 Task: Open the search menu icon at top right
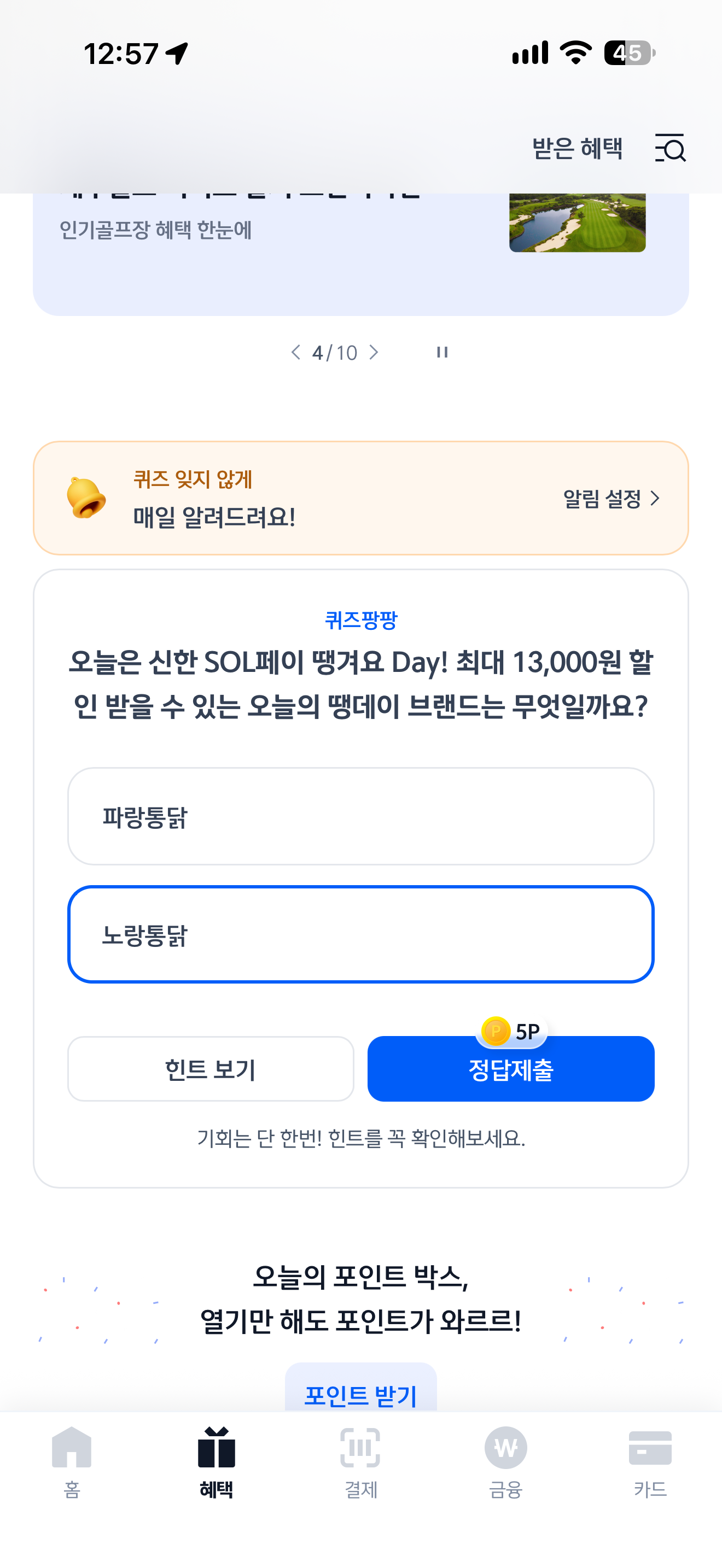pos(669,148)
